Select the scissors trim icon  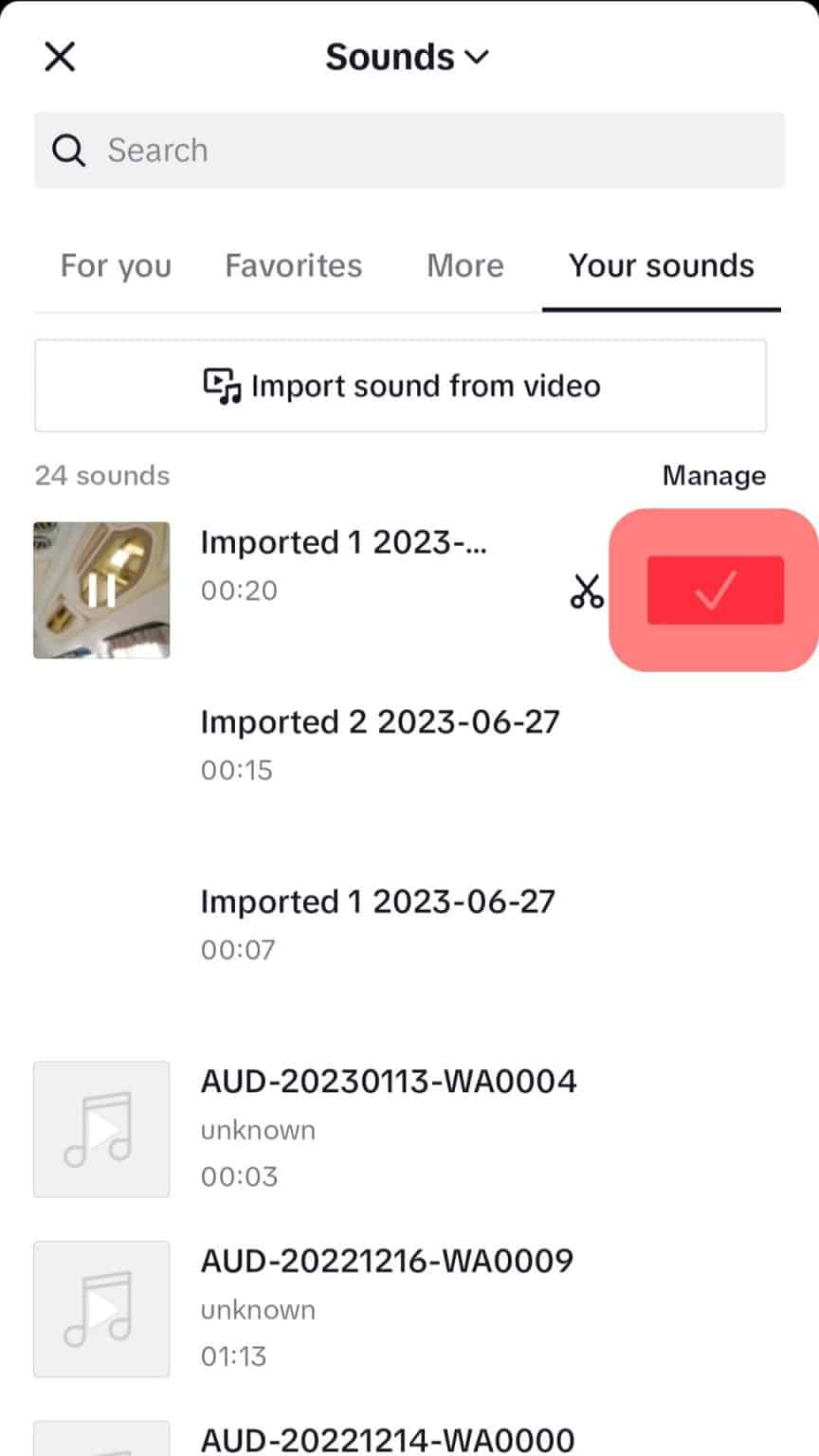point(586,590)
